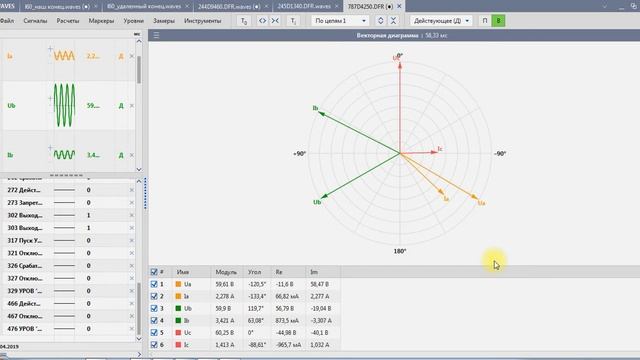
Task: Remove the Ib signal with its X
Action: tap(131, 155)
